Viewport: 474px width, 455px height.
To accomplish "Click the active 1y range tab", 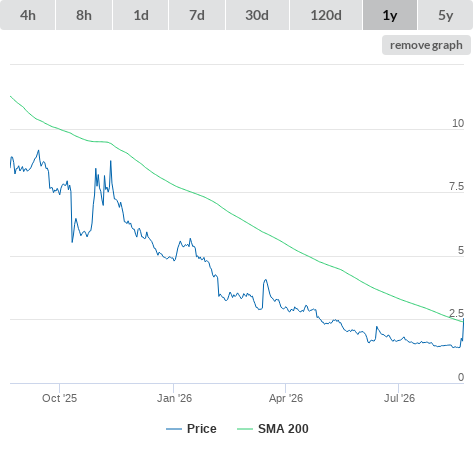I will point(390,15).
